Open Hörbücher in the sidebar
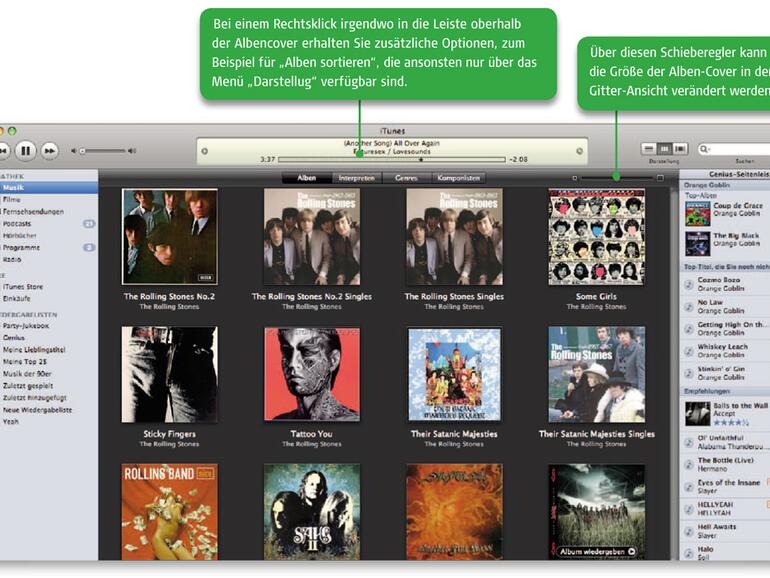 (49, 236)
